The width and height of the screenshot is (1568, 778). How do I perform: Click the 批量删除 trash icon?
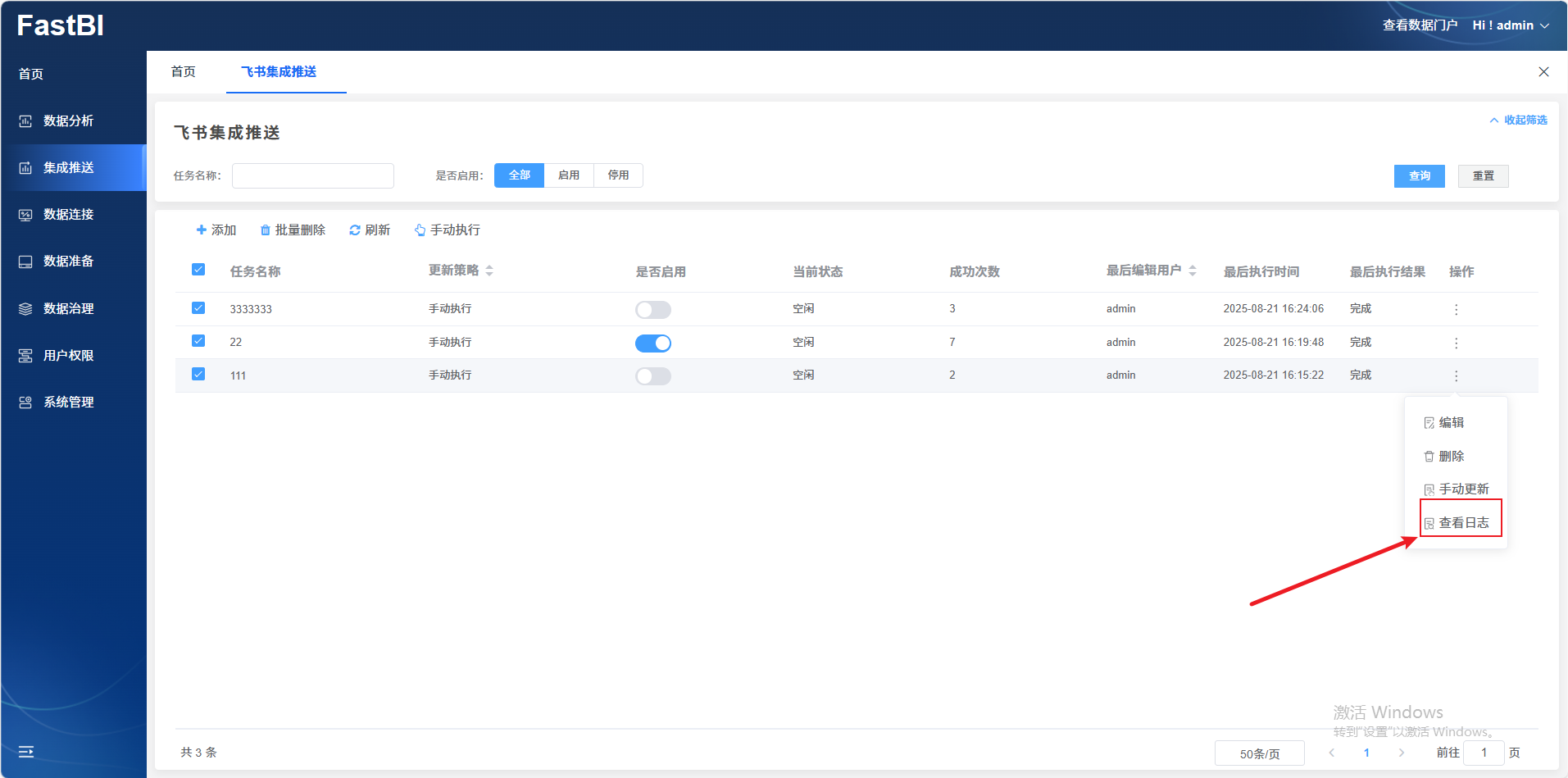pos(265,230)
